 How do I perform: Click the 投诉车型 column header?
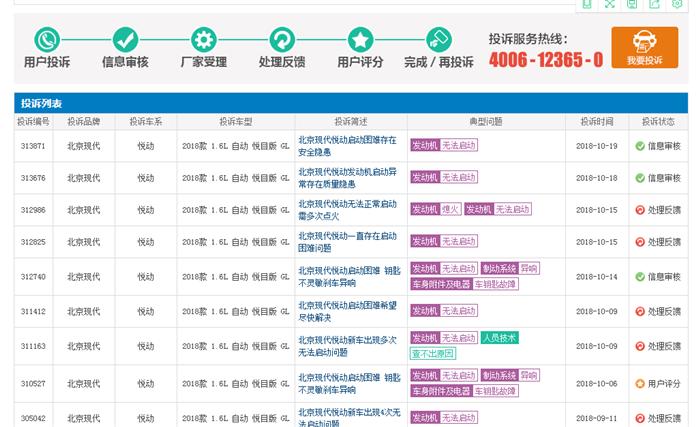click(x=236, y=121)
